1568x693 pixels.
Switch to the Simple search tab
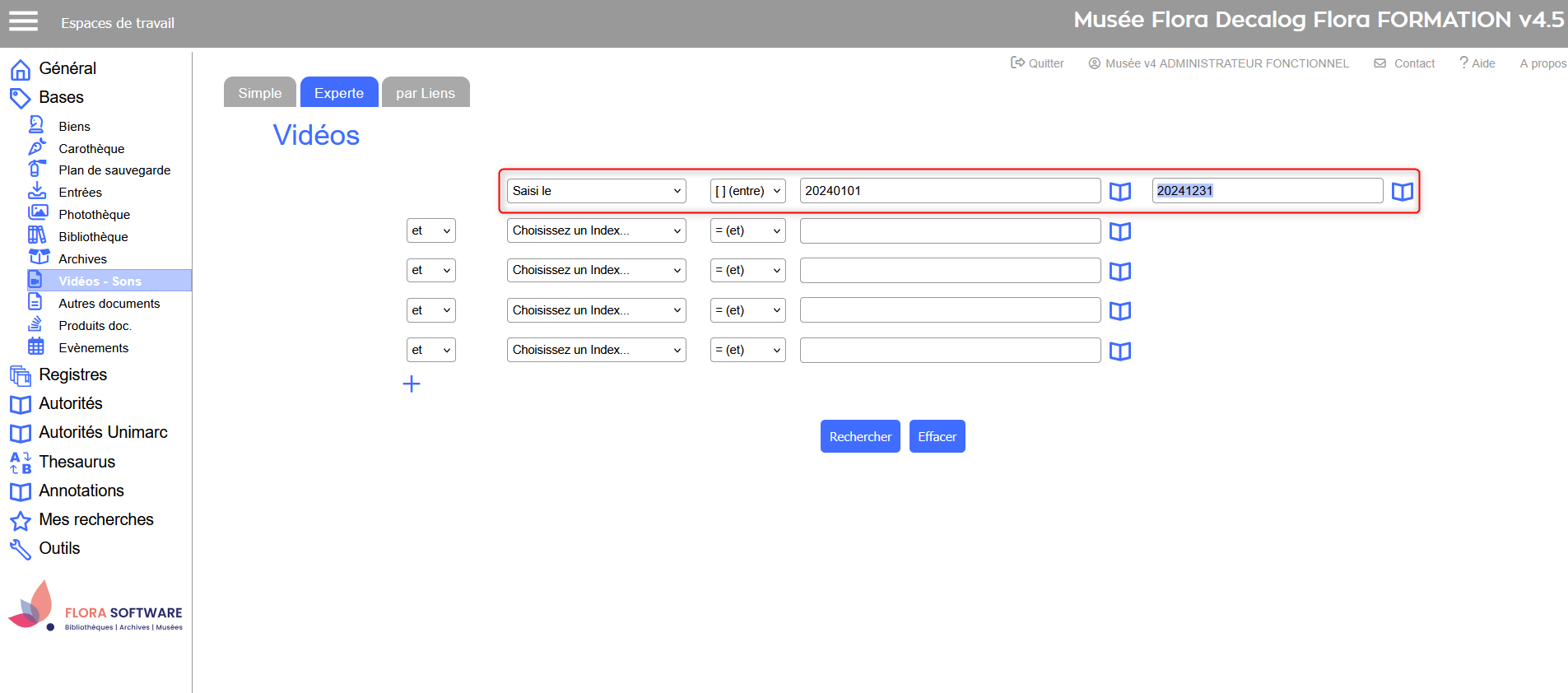[259, 93]
